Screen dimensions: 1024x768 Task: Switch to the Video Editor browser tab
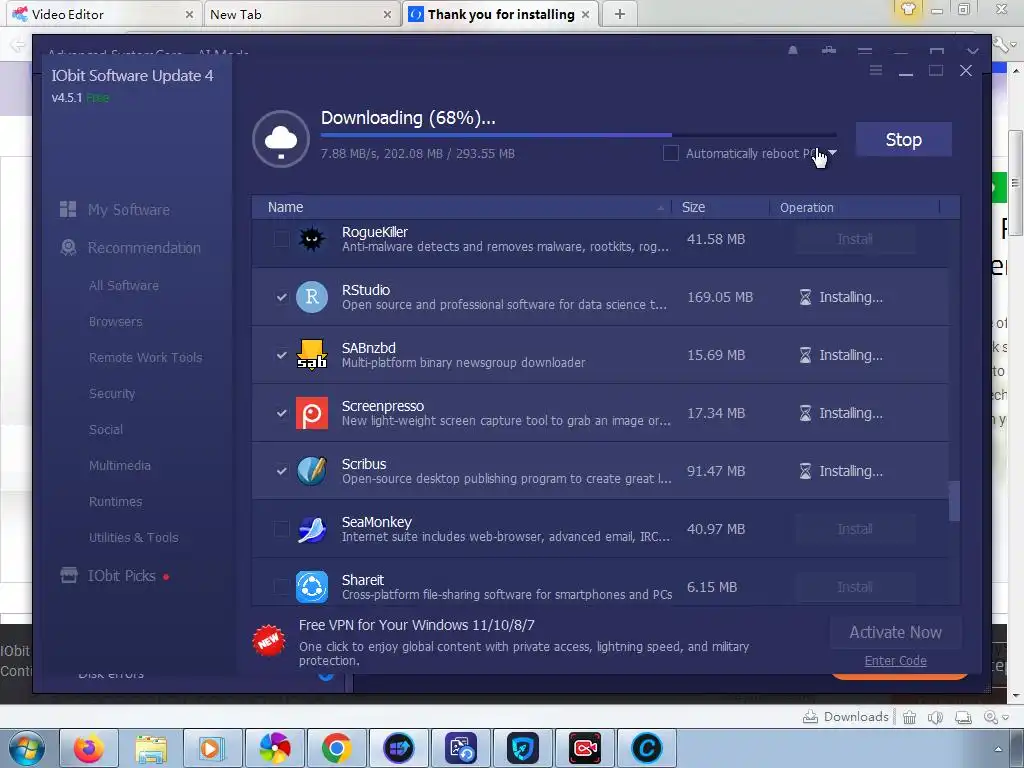tap(101, 14)
